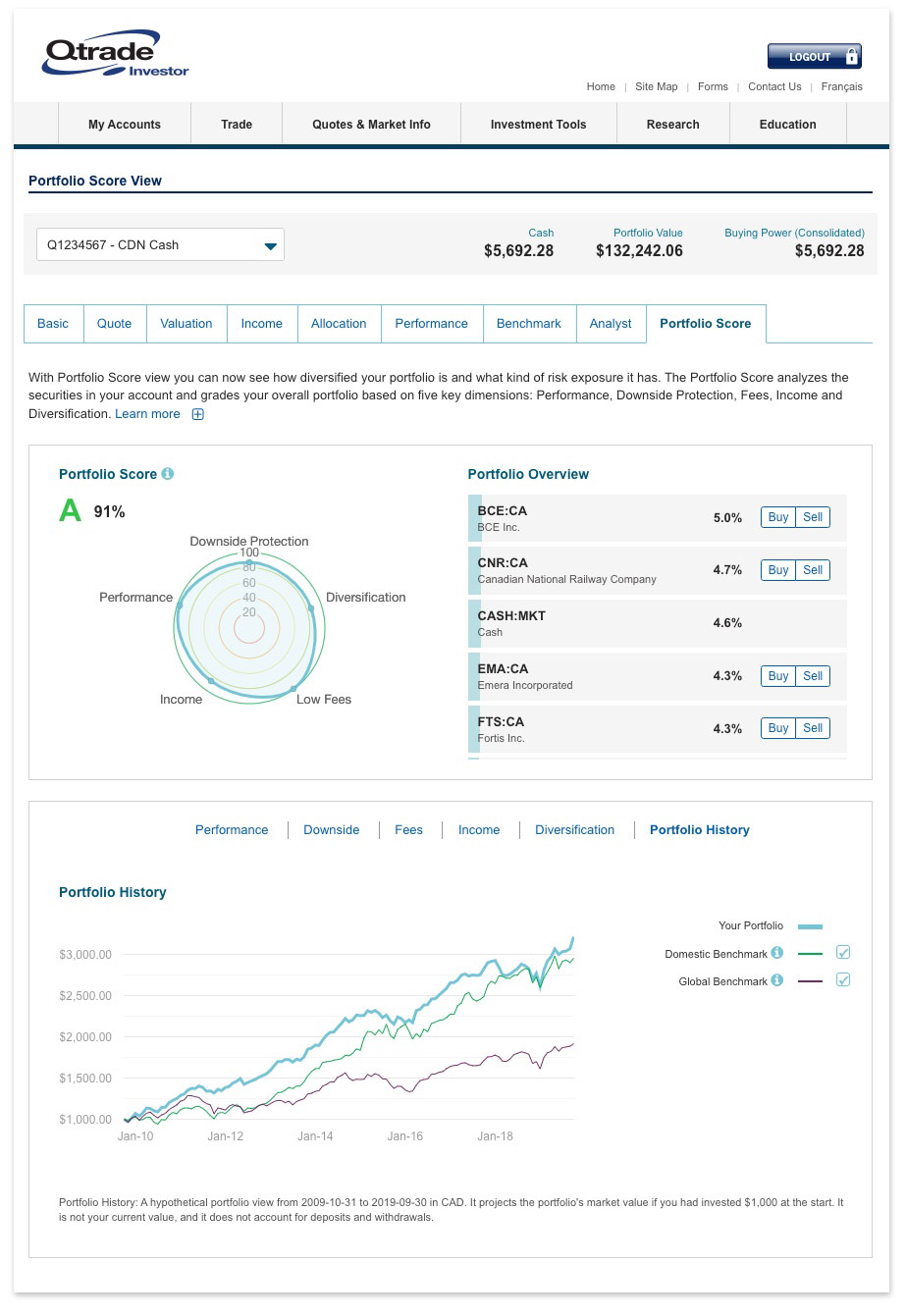
Task: Buy EMA:CA shares
Action: [778, 676]
